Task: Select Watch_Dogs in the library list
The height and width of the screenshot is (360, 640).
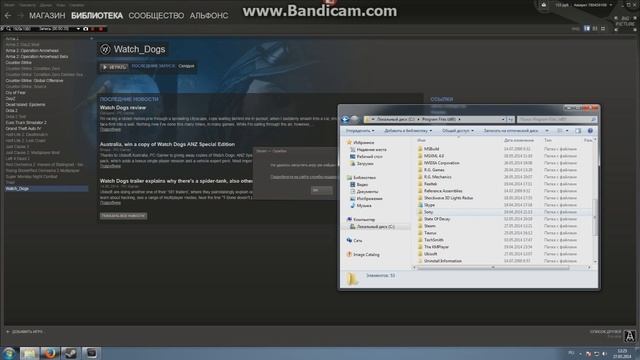Action: click(x=46, y=189)
